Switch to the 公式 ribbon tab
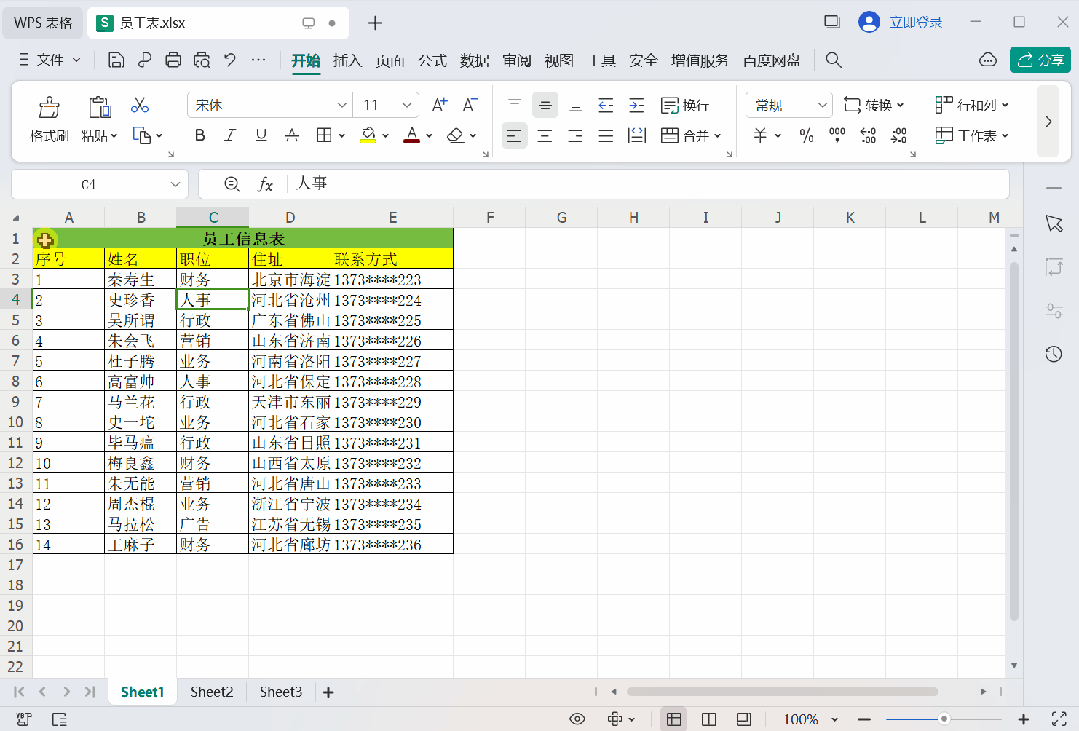 tap(432, 61)
